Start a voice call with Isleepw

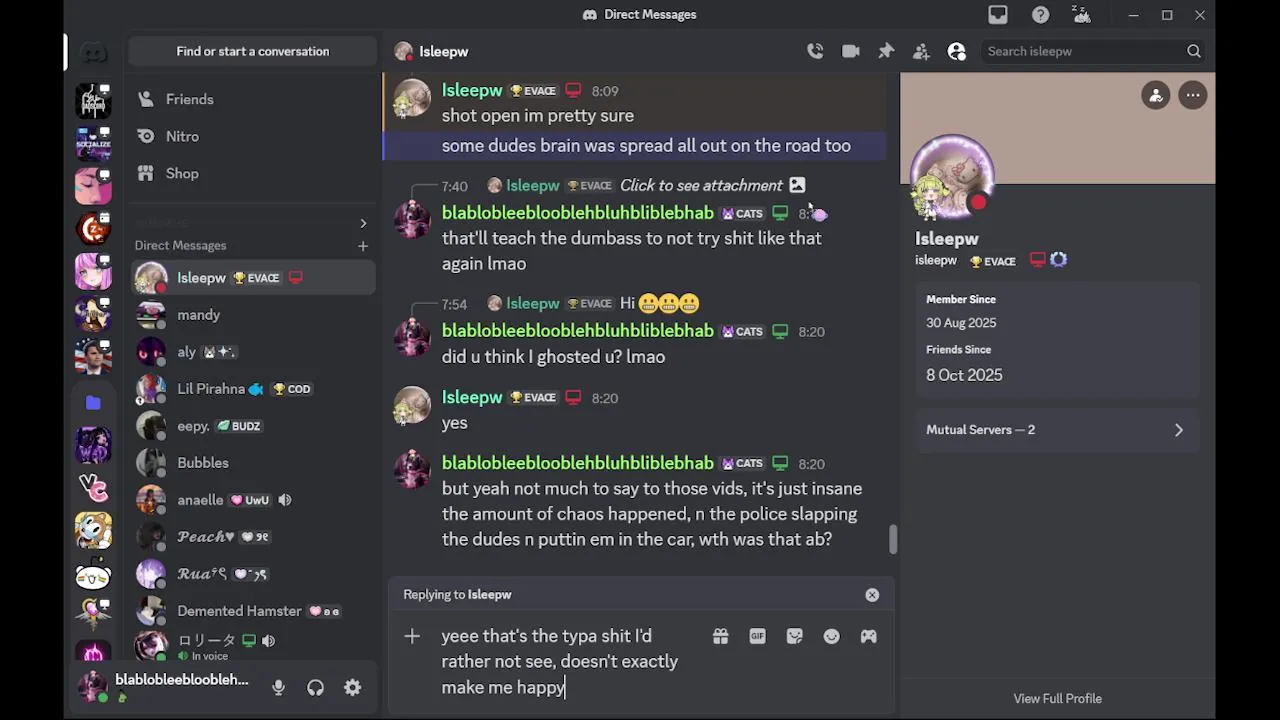tap(815, 51)
